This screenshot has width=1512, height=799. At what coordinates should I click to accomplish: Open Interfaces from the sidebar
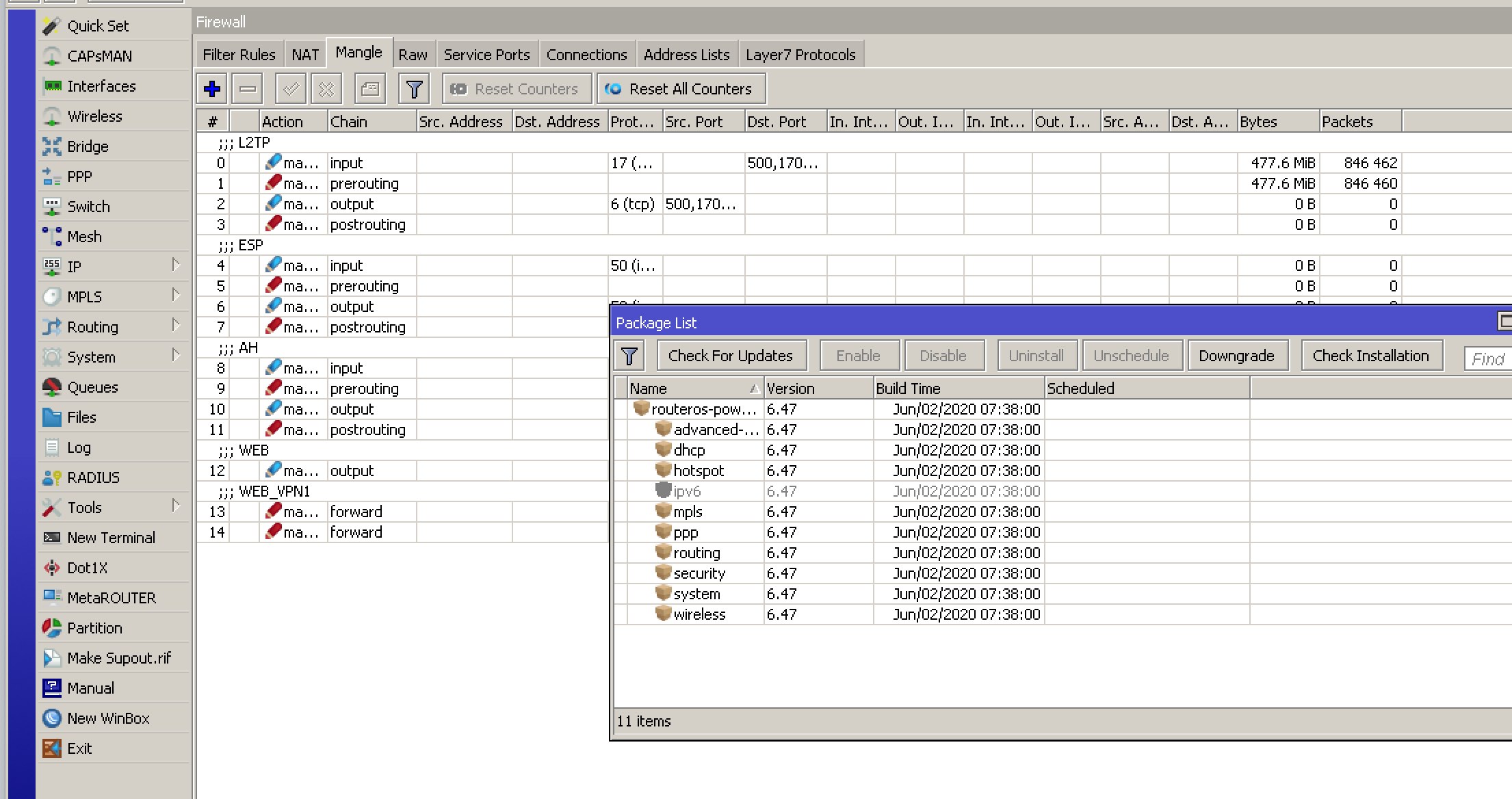(x=113, y=86)
